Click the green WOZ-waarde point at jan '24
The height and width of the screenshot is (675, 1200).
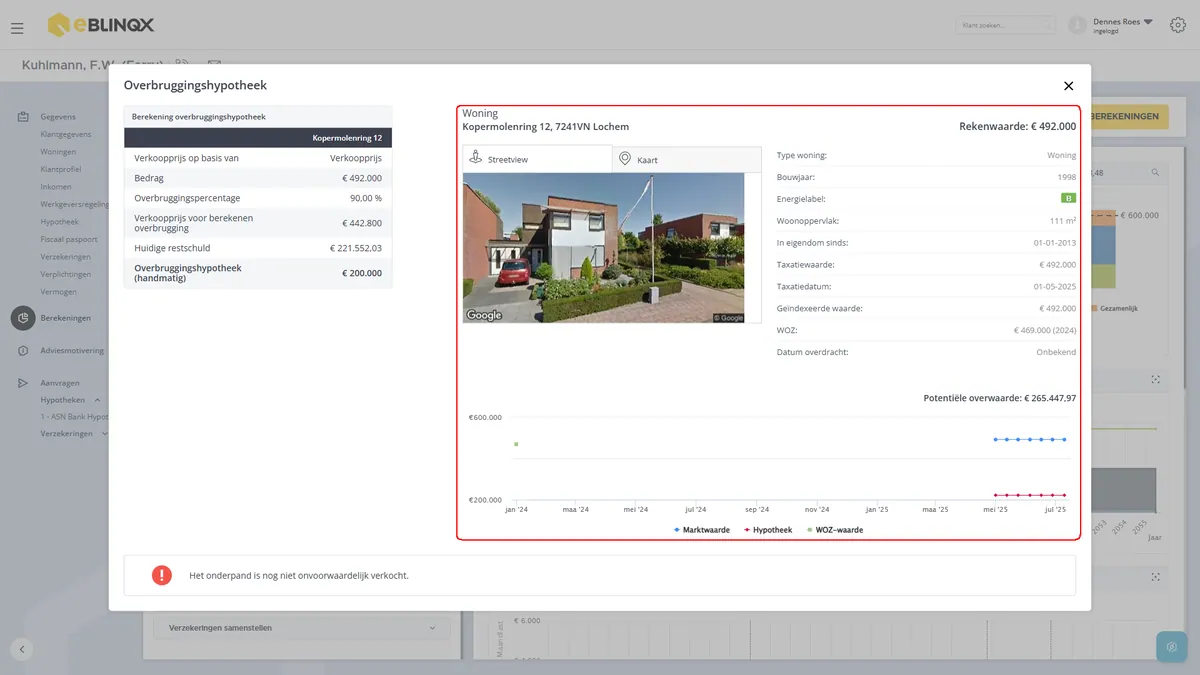pos(516,444)
